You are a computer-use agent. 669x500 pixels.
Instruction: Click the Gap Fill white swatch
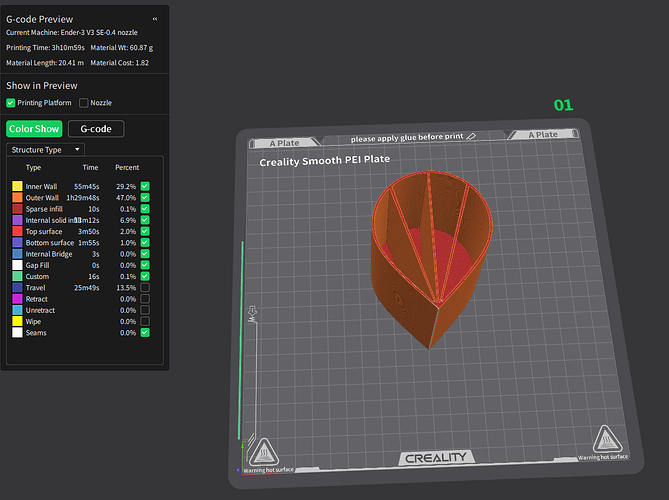click(x=17, y=265)
